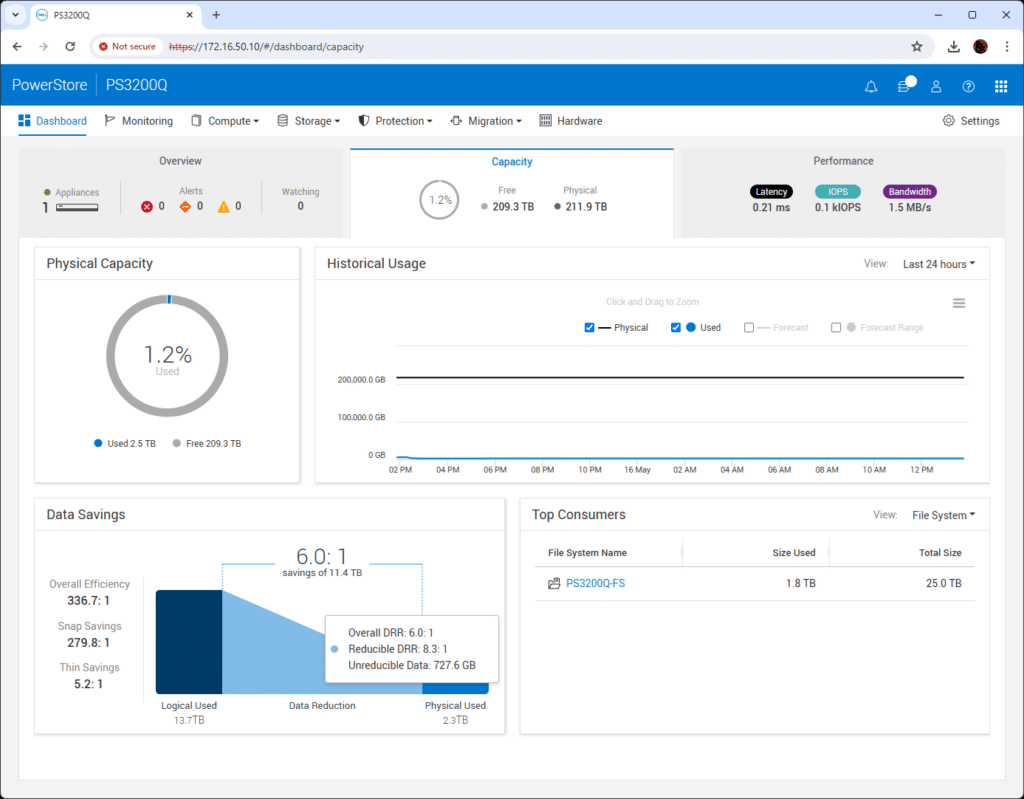
Task: Click the Free 209.3 TB legend entry
Action: pos(207,444)
